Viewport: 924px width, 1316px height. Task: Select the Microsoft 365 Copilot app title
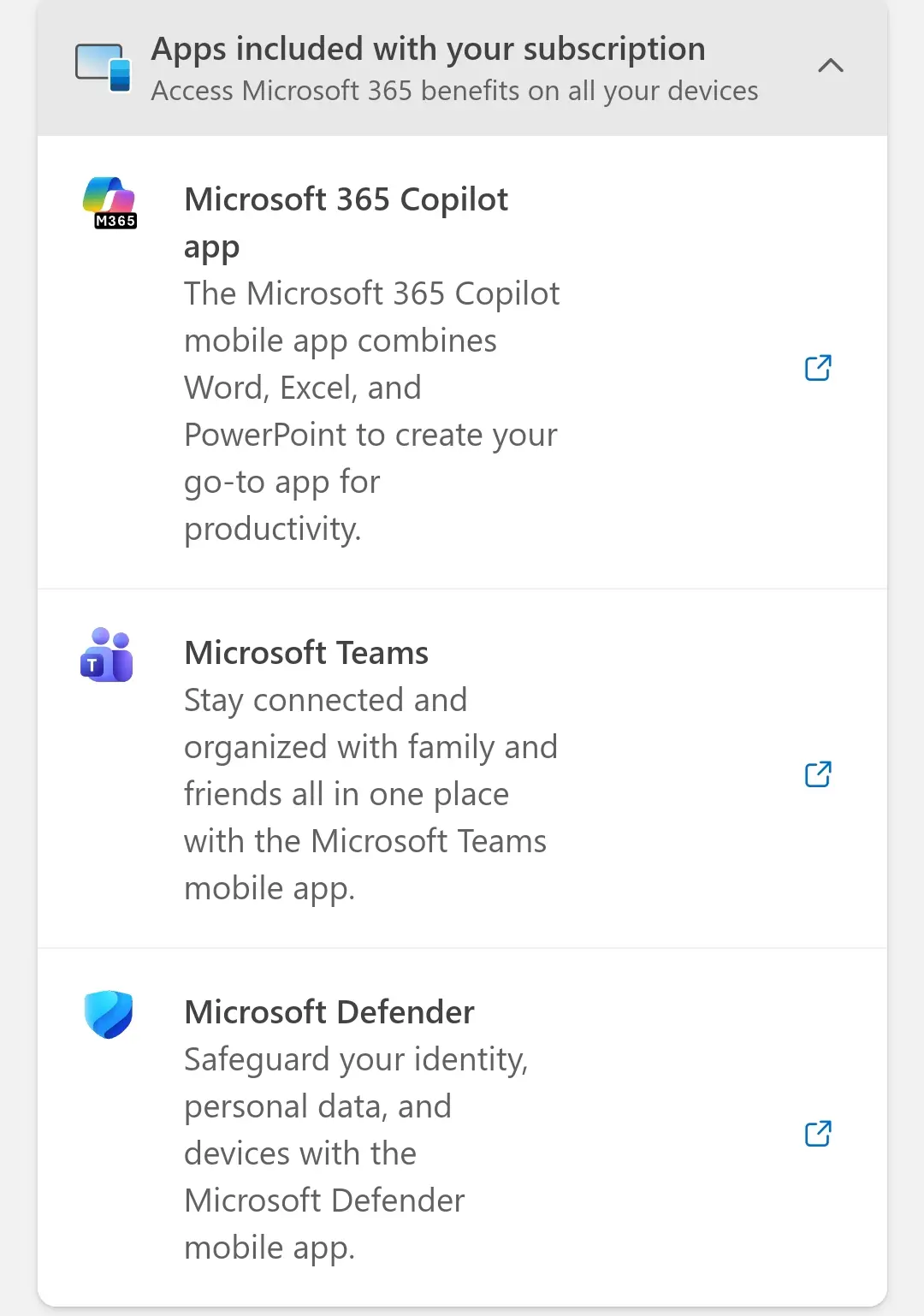(346, 222)
